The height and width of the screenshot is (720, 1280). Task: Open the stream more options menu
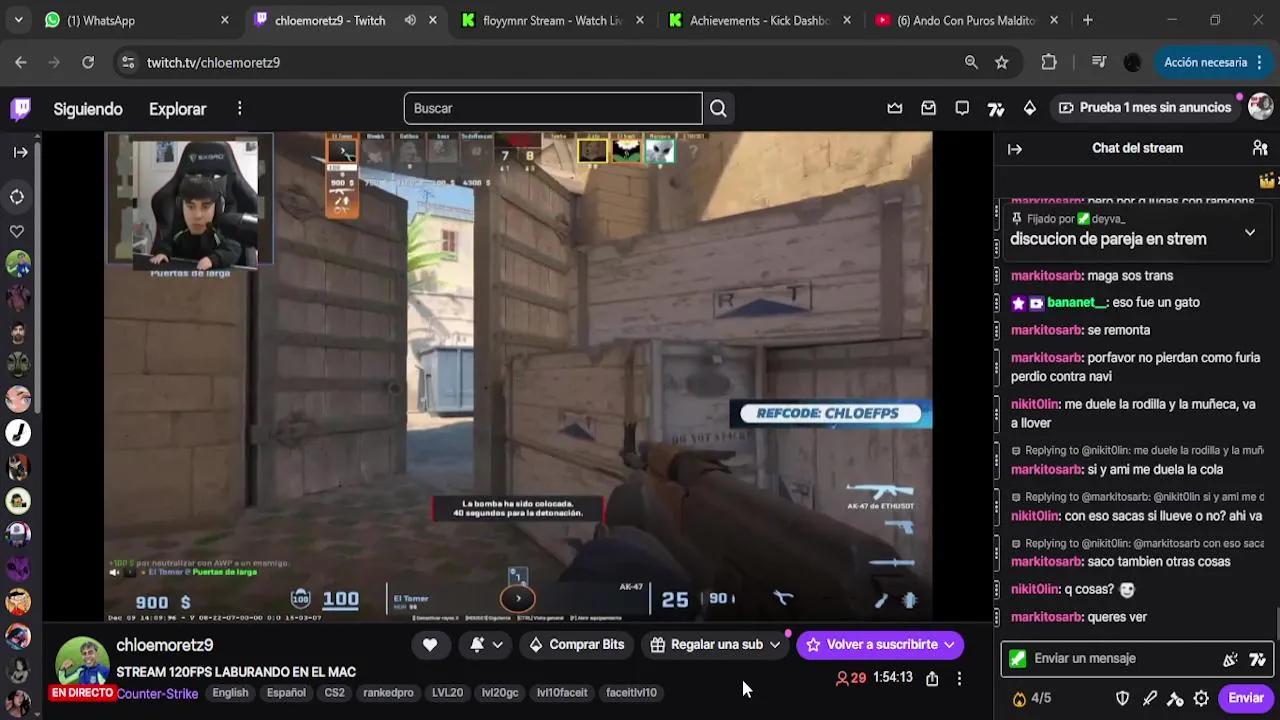(959, 678)
